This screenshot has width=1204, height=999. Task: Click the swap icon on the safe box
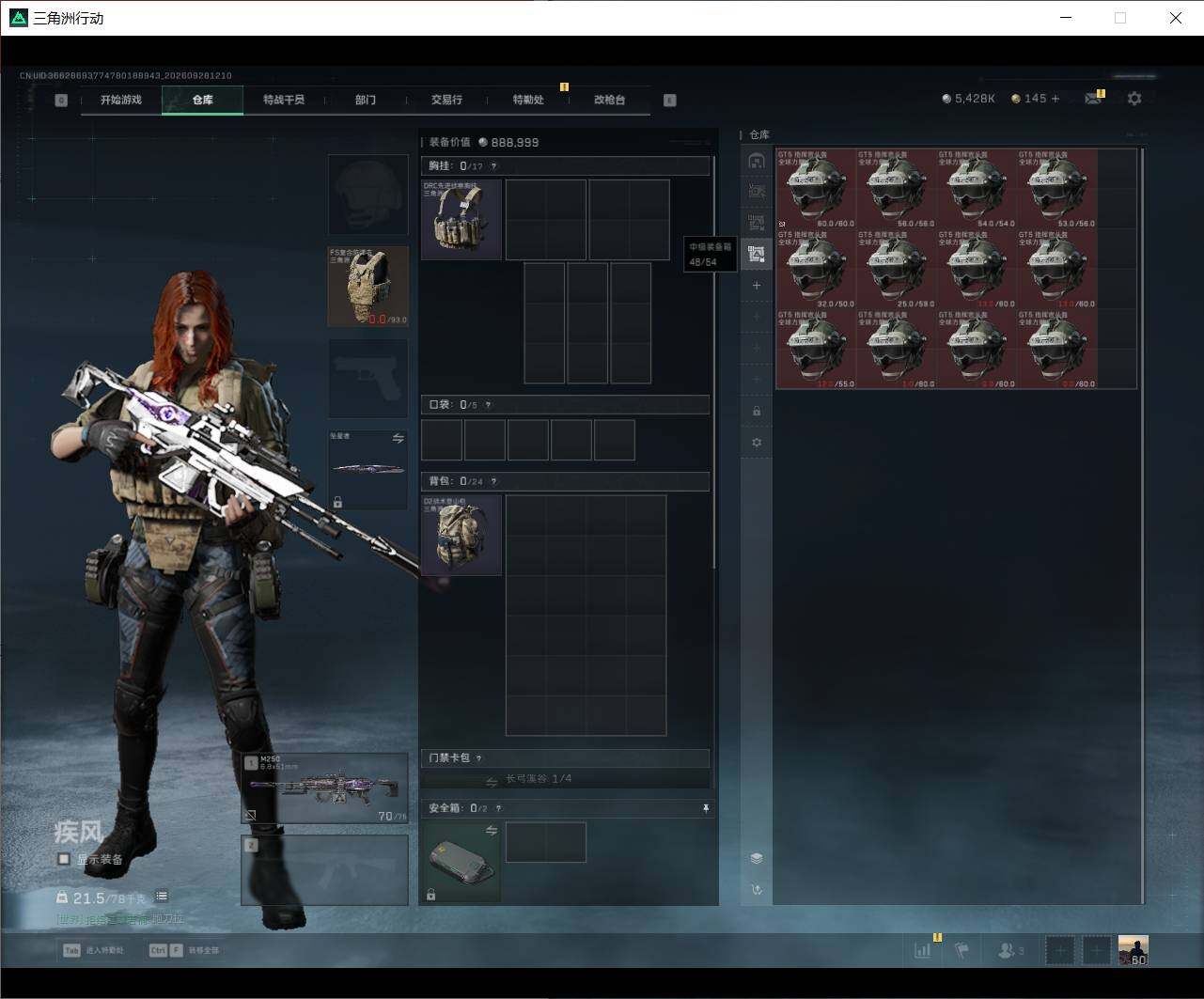(x=492, y=831)
